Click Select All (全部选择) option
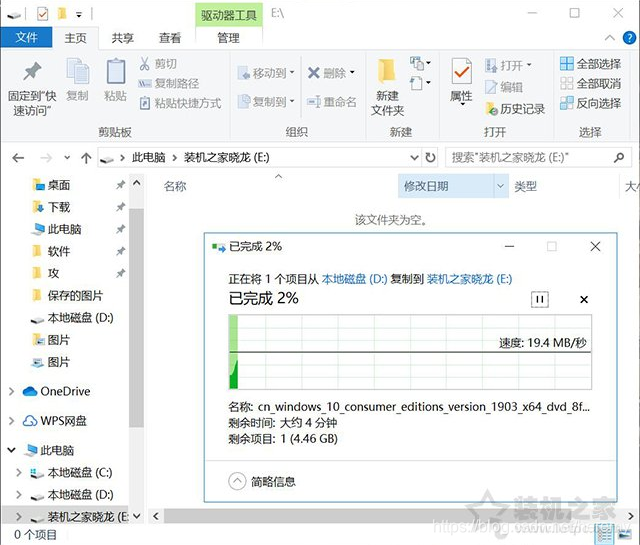Screen dimensions: 640x545 567,64
